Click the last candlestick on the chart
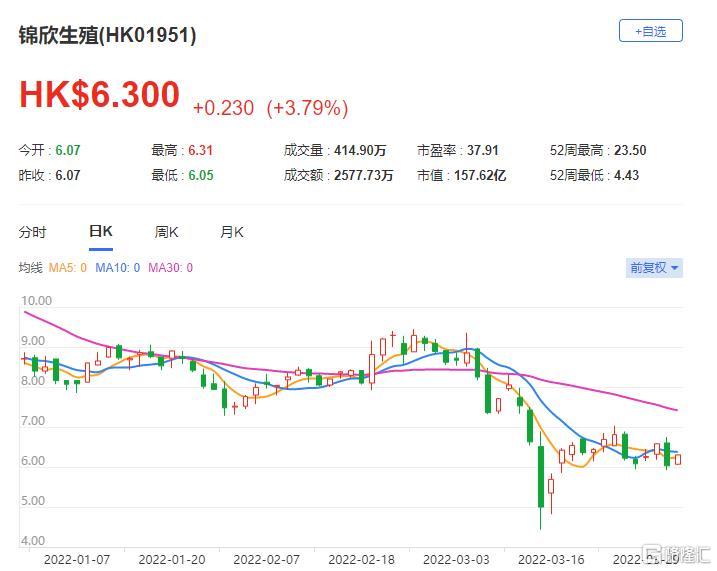This screenshot has width=717, height=571. click(x=678, y=459)
